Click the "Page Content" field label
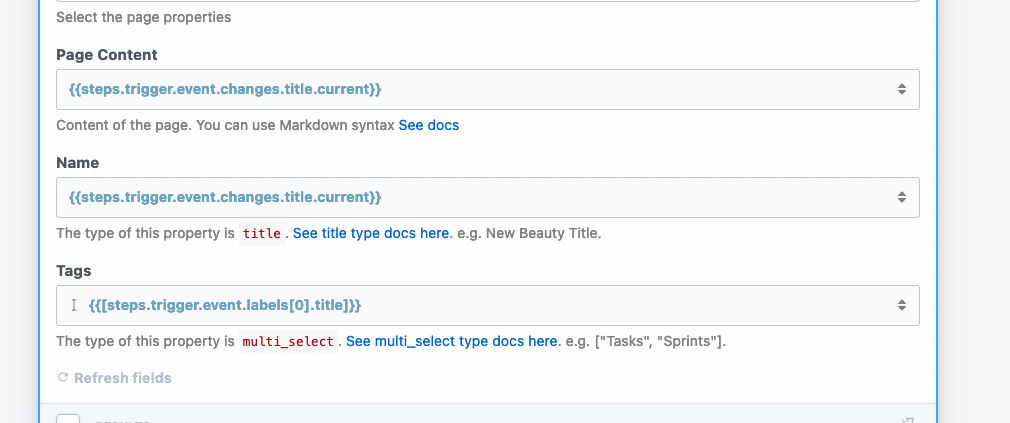The image size is (1010, 423). point(107,55)
